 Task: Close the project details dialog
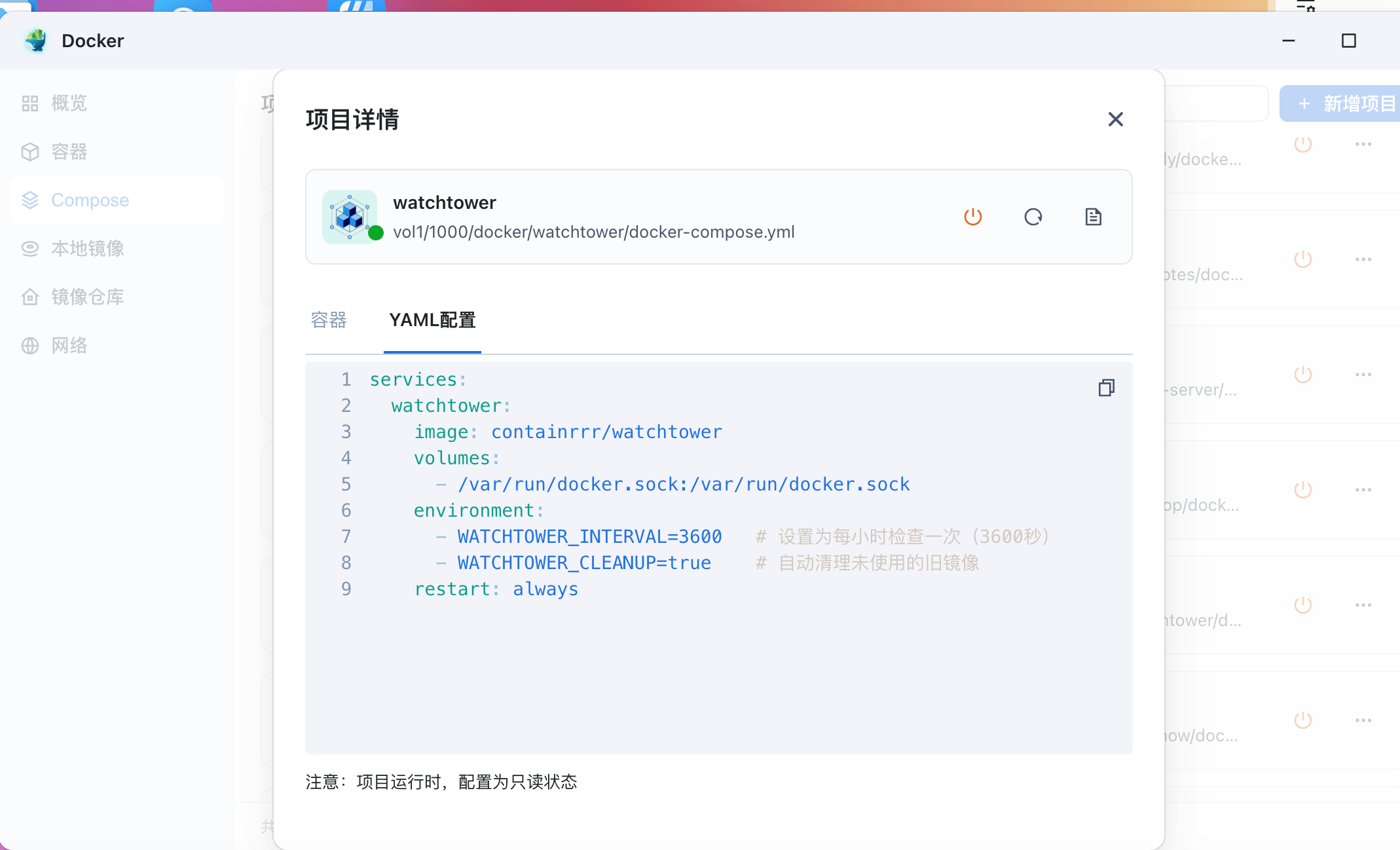(1115, 119)
